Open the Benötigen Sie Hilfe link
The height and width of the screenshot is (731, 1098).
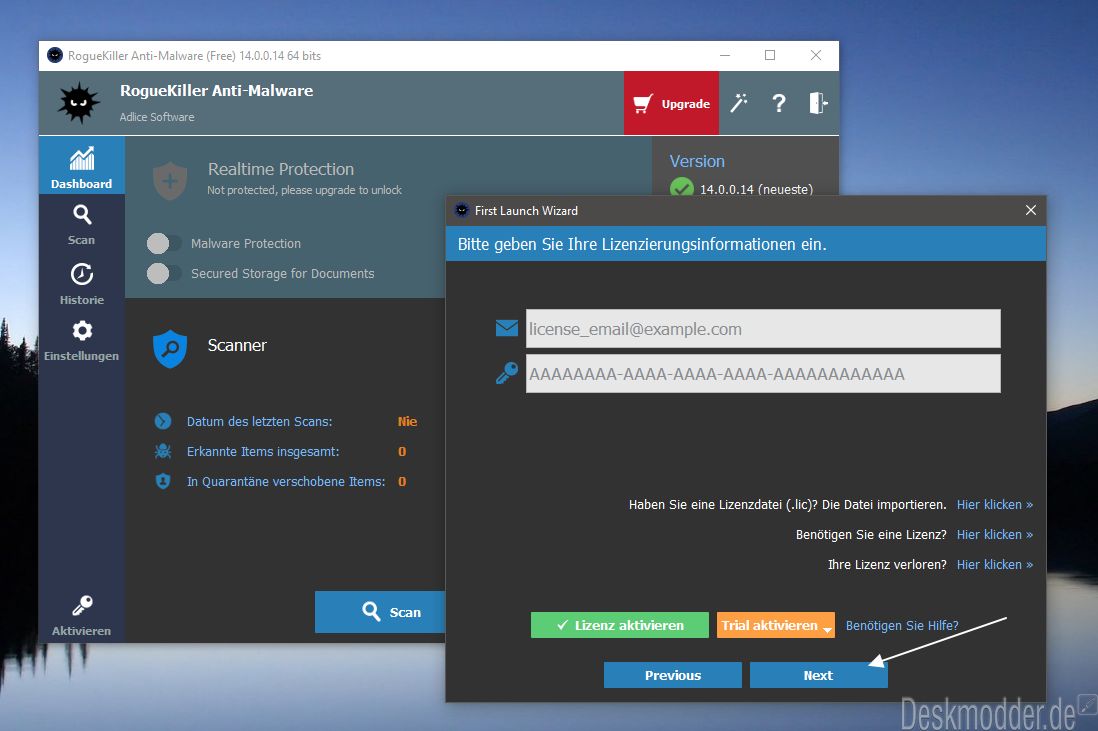coord(902,625)
